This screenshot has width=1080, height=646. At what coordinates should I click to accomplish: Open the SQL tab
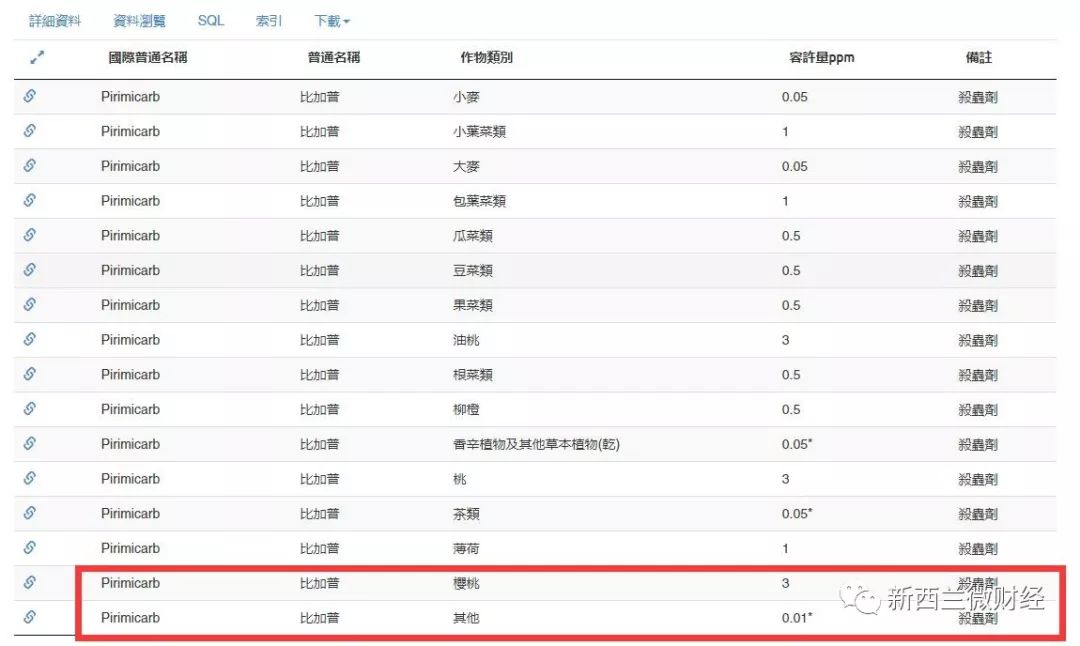click(211, 21)
